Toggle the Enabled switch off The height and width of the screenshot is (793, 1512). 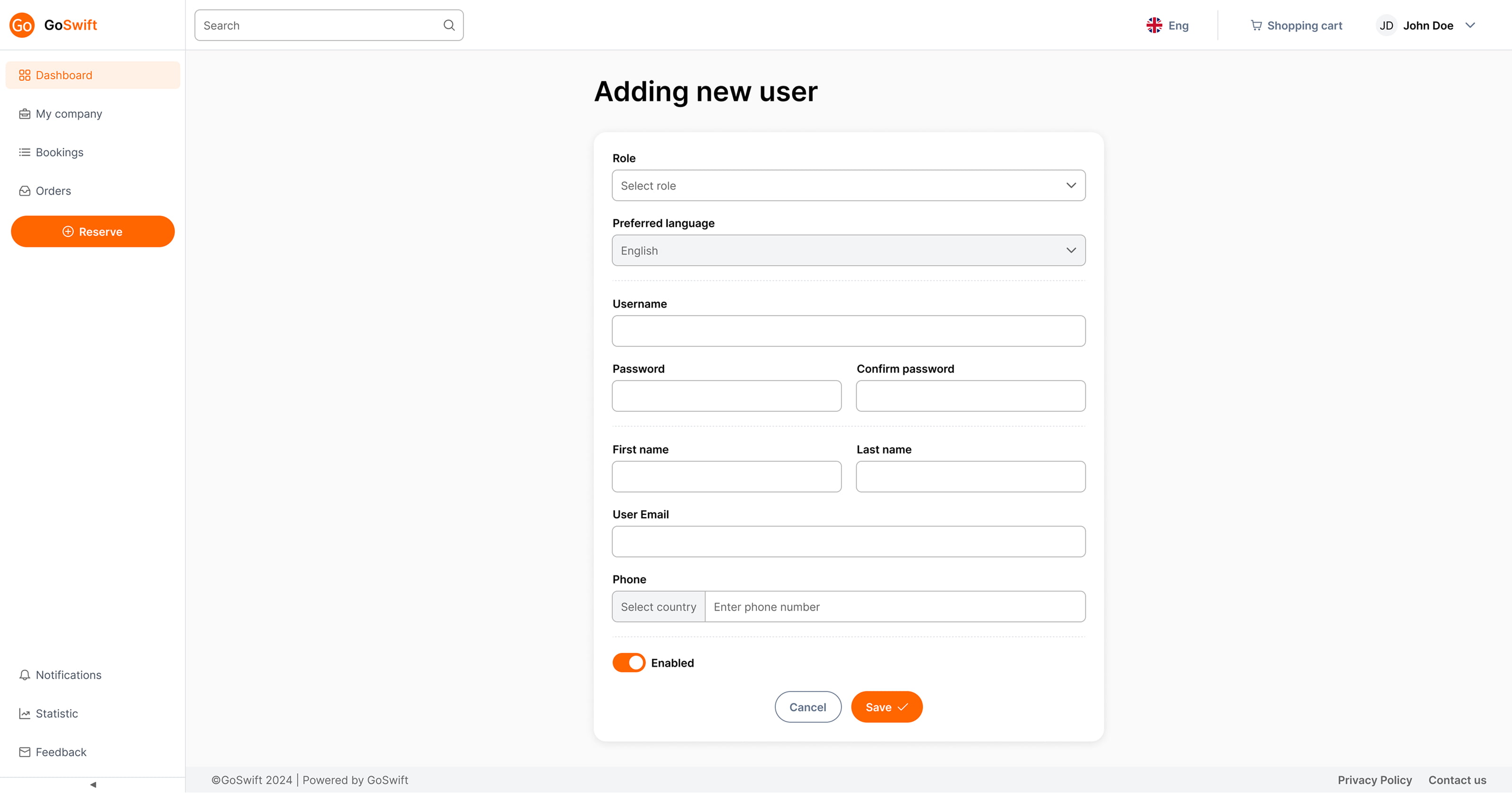tap(628, 663)
